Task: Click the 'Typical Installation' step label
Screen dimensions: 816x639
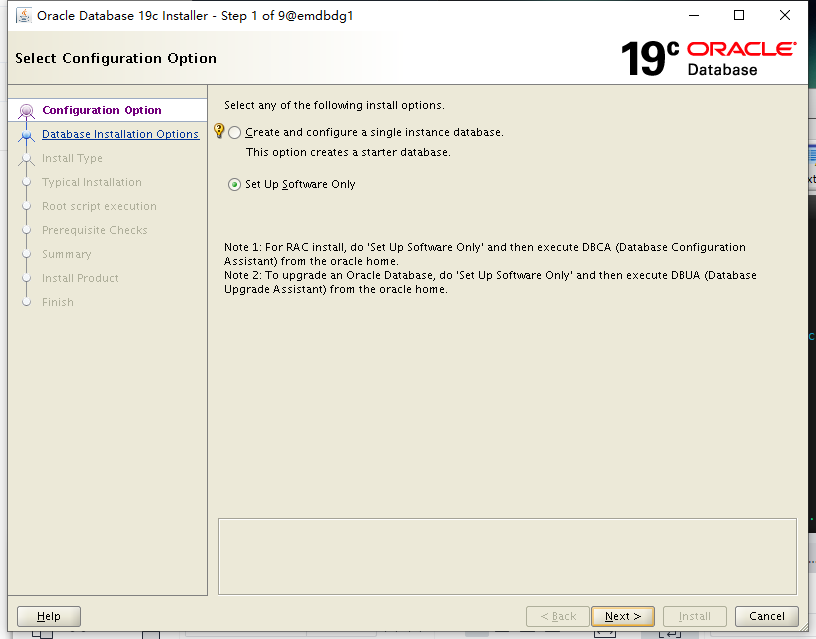Action: tap(92, 182)
